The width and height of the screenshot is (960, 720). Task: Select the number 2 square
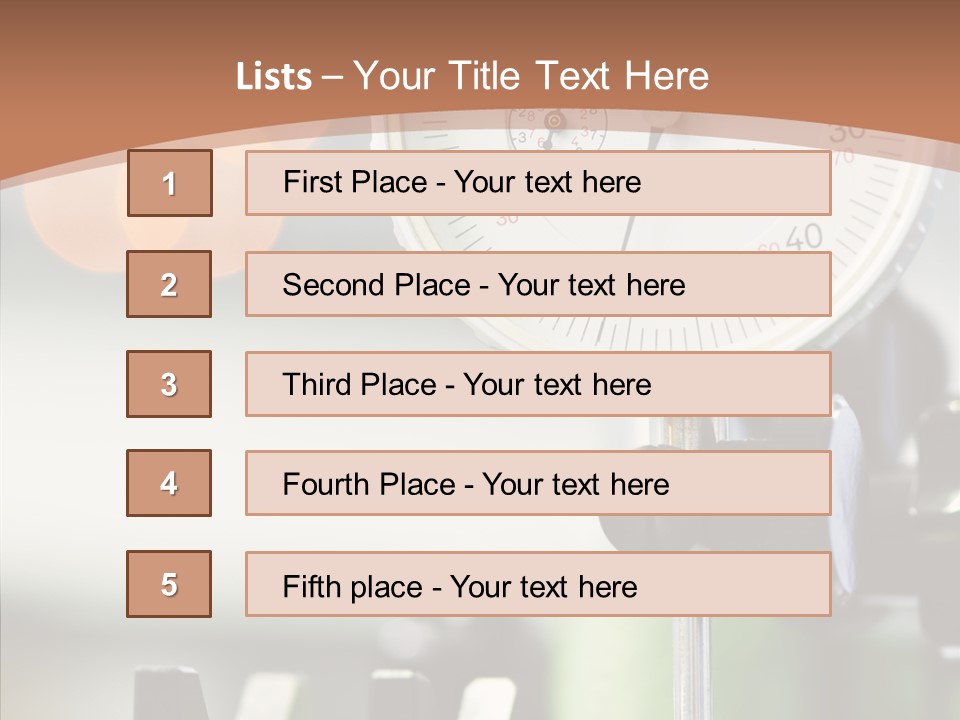pos(169,284)
